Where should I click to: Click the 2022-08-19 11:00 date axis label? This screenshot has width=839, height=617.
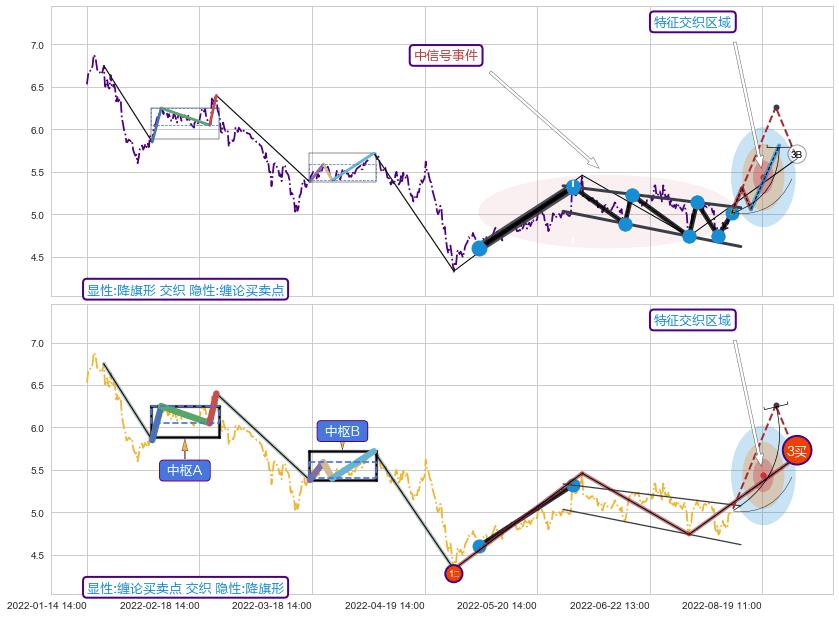722,606
